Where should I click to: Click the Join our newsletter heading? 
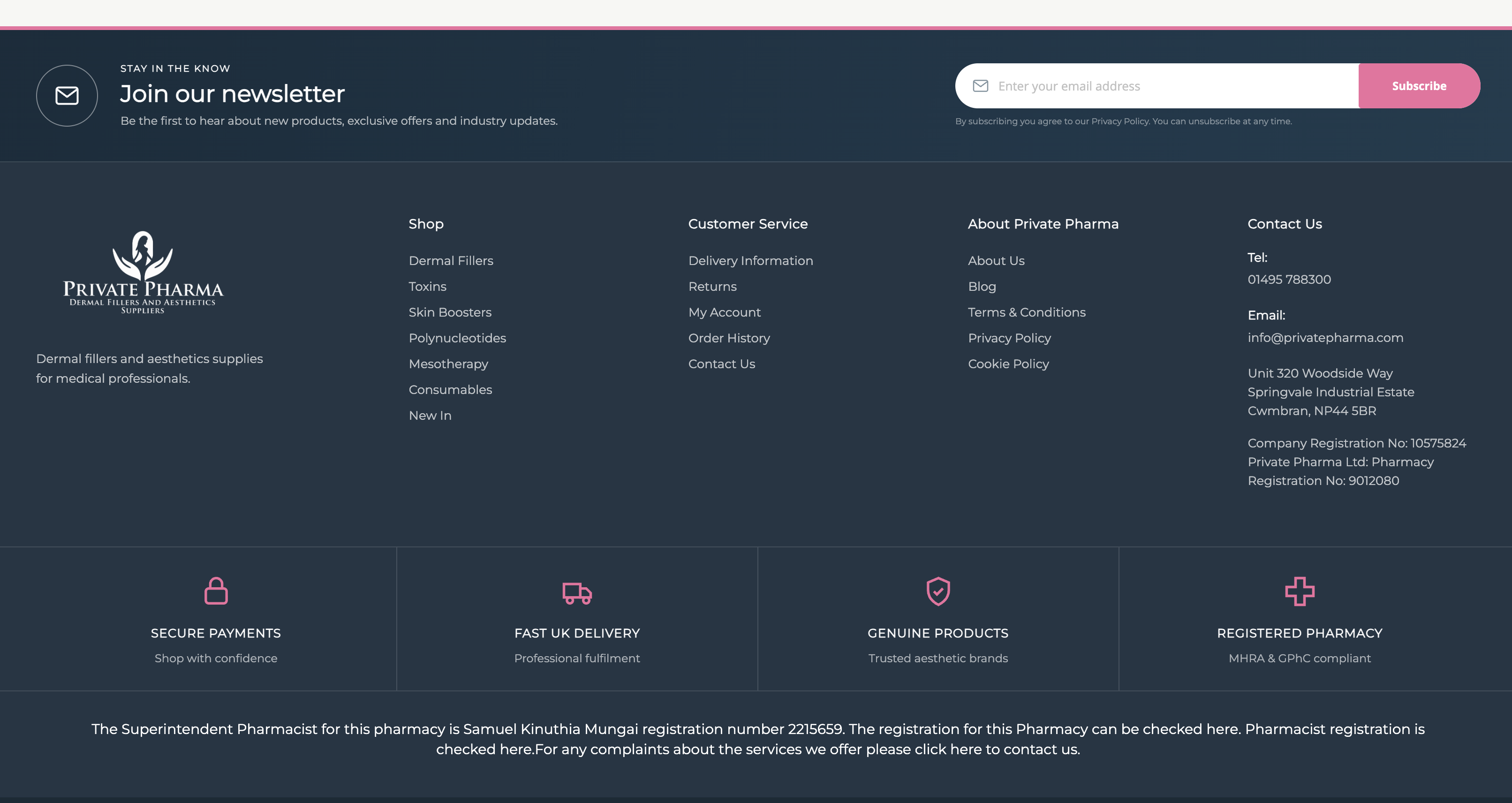233,94
